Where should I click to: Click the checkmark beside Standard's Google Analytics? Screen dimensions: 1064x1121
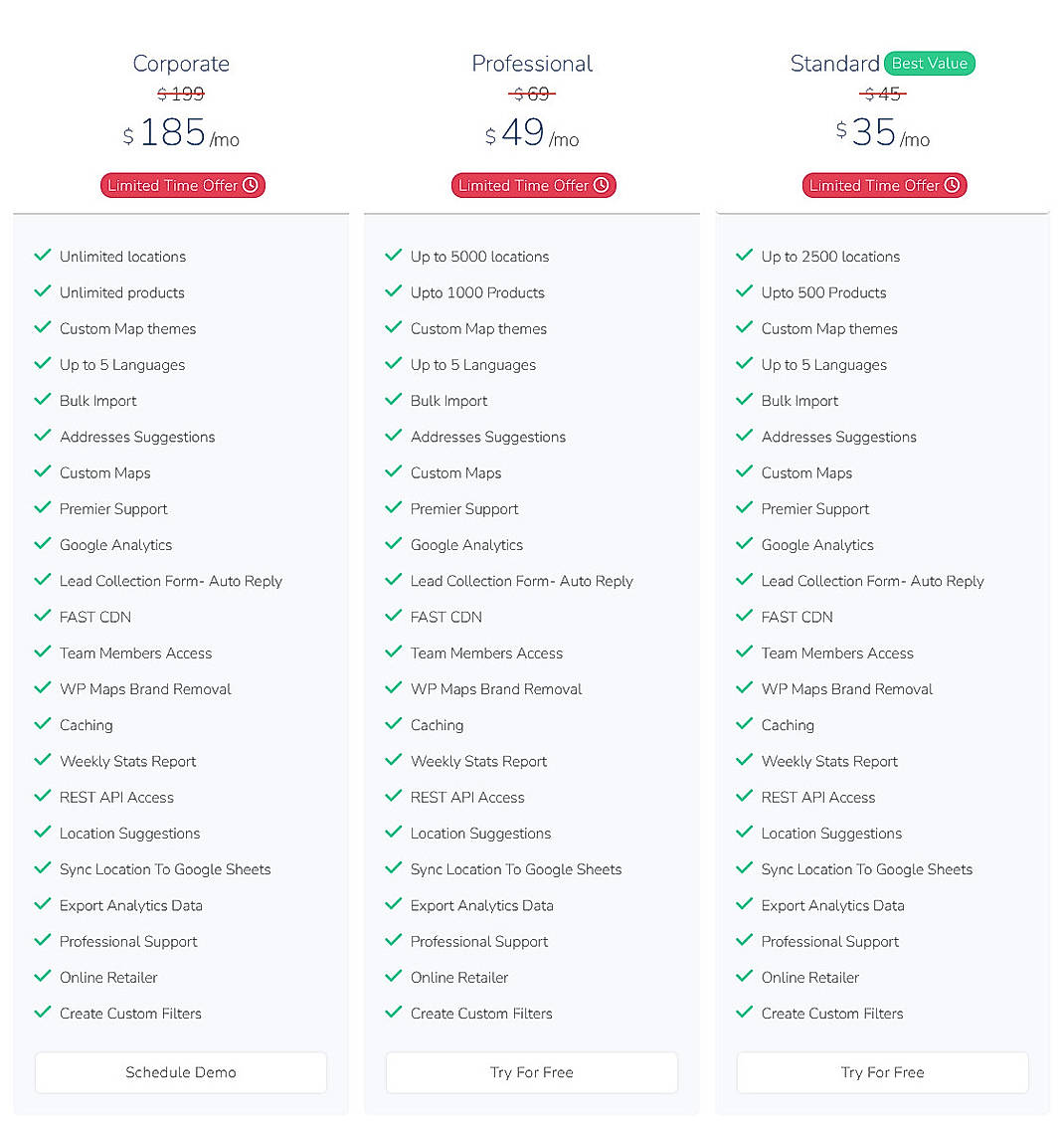744,544
